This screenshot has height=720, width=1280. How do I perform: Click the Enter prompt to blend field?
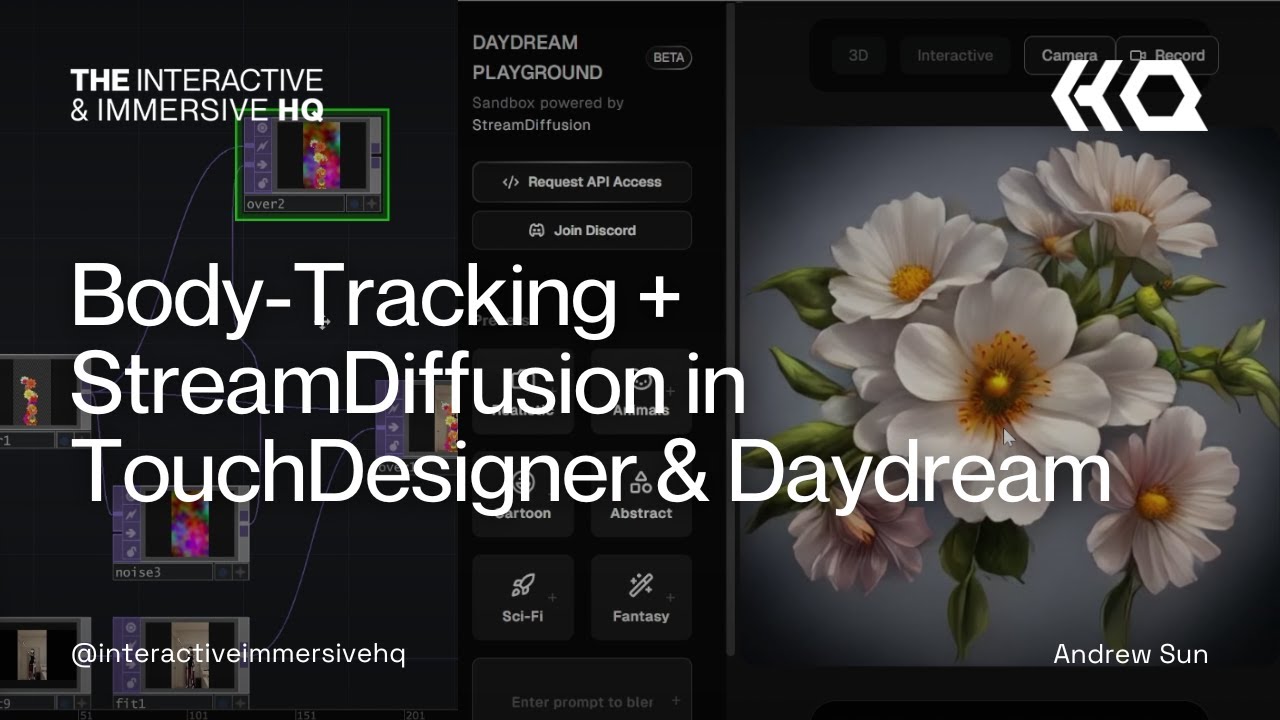tap(582, 689)
